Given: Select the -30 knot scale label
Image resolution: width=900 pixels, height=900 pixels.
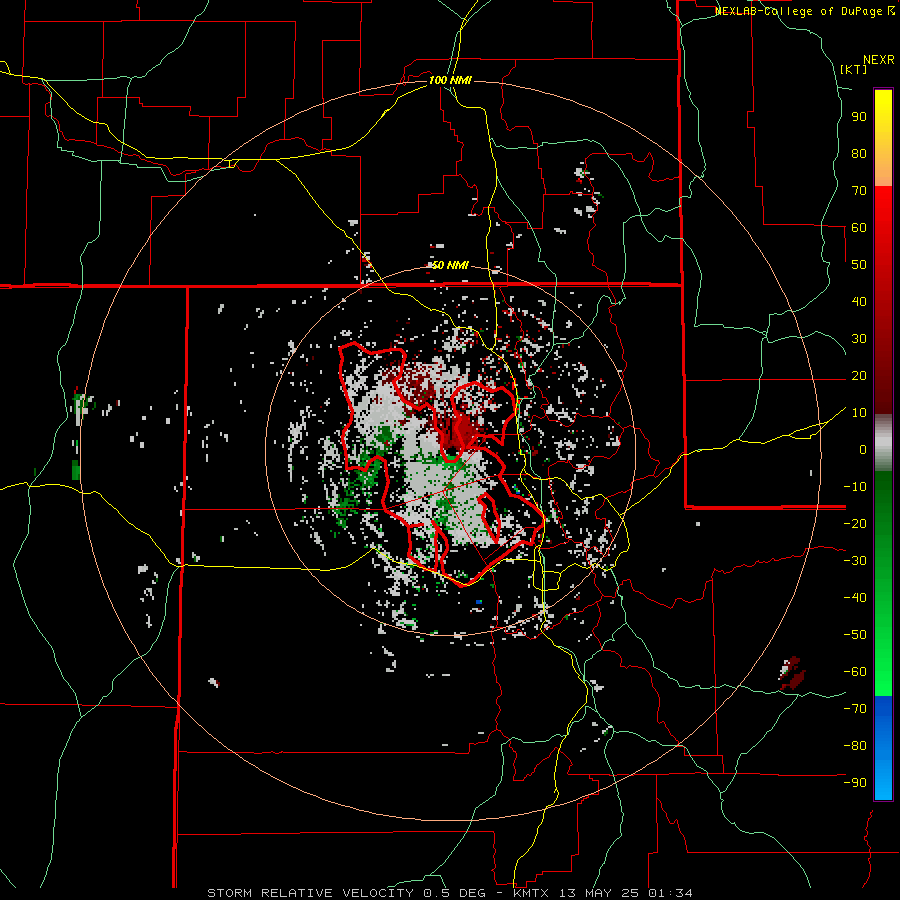Looking at the screenshot, I should (855, 561).
